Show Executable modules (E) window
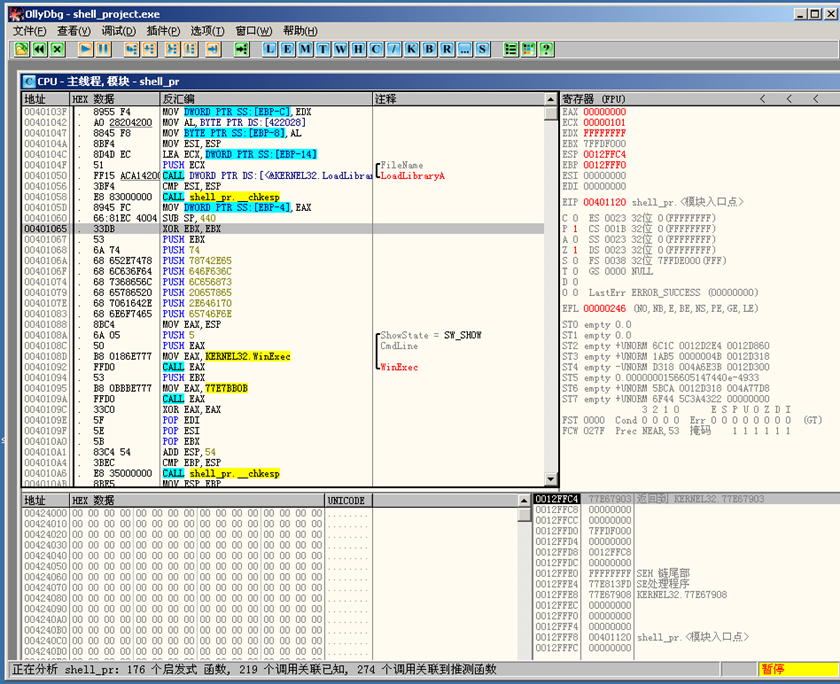840x684 pixels. 288,49
